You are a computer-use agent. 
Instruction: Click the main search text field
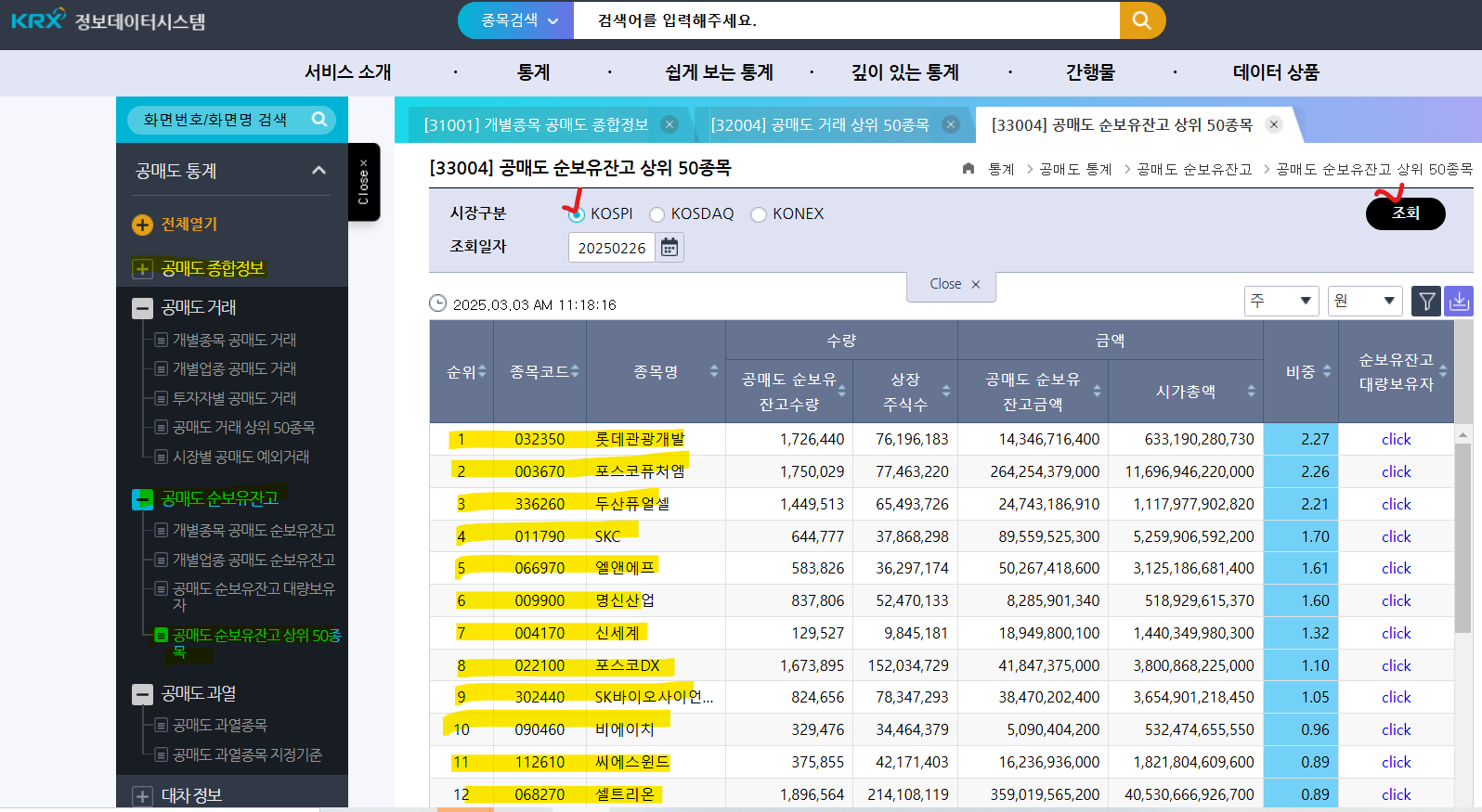pos(846,20)
